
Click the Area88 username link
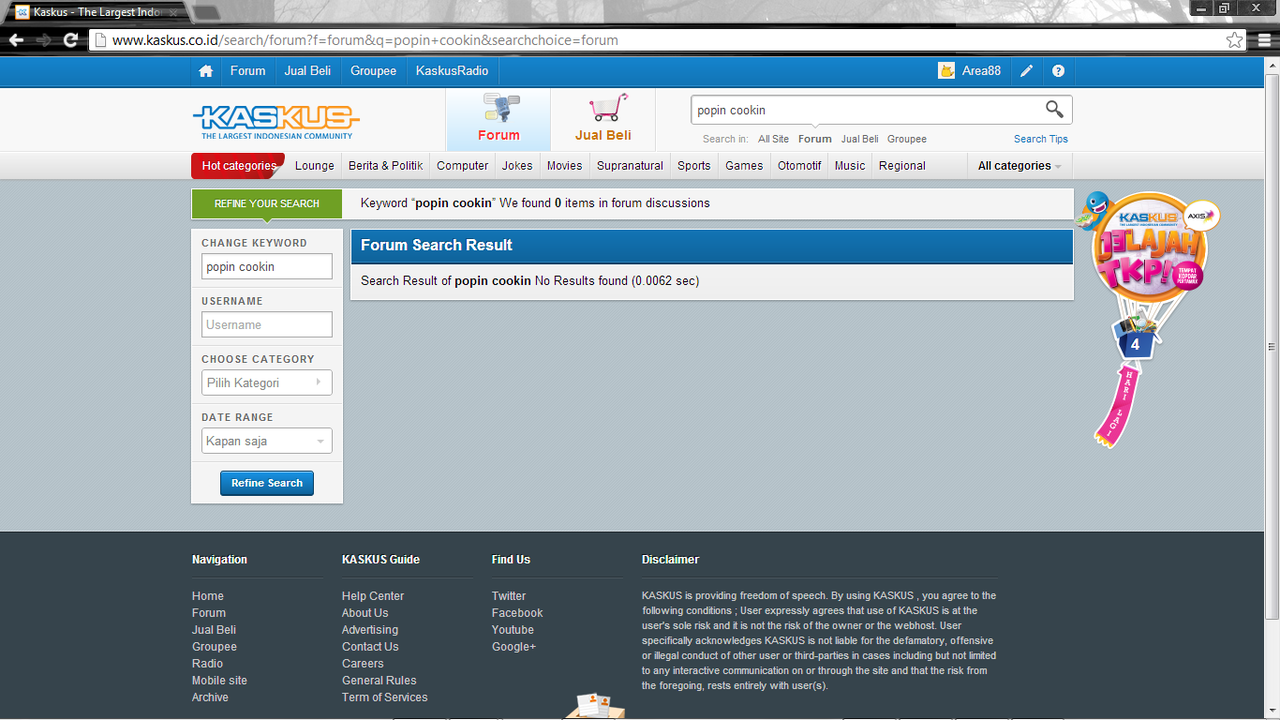point(981,71)
